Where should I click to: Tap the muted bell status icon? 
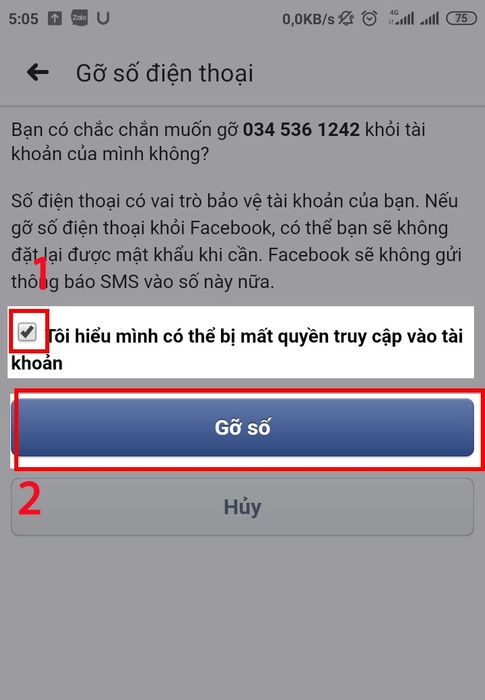pyautogui.click(x=346, y=18)
